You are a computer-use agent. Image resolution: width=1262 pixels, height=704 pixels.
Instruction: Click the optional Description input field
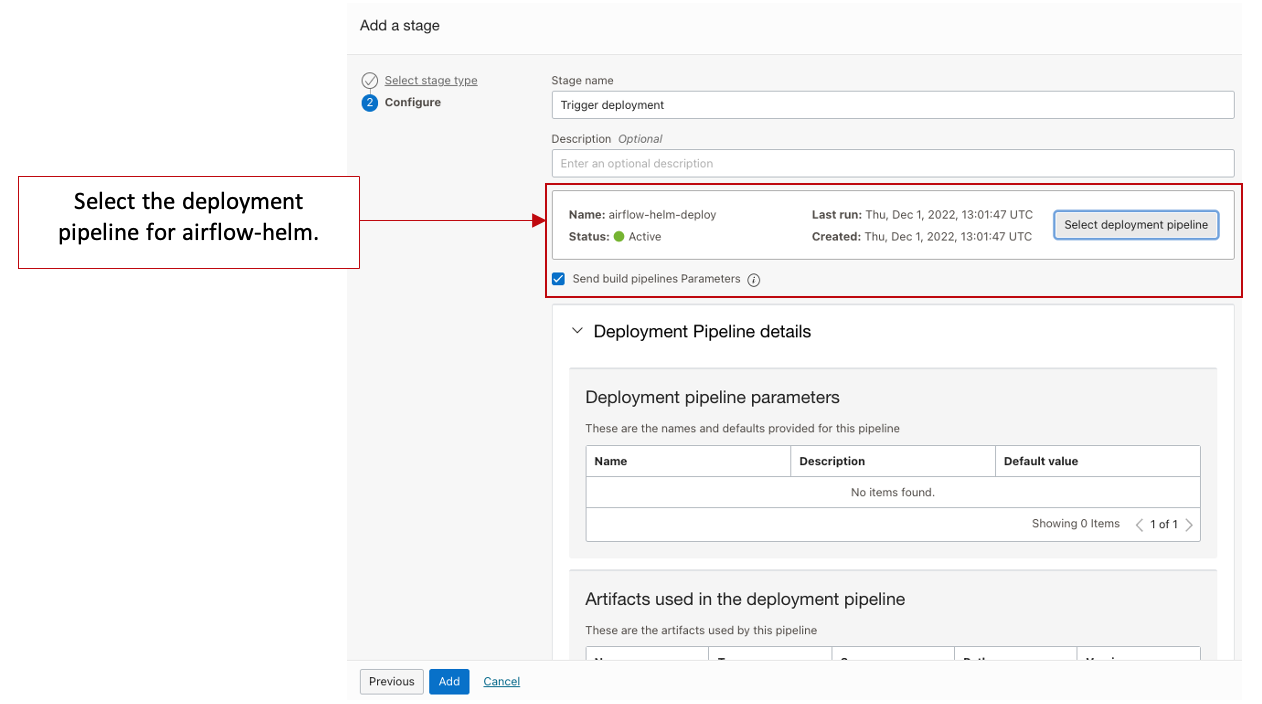pos(892,163)
